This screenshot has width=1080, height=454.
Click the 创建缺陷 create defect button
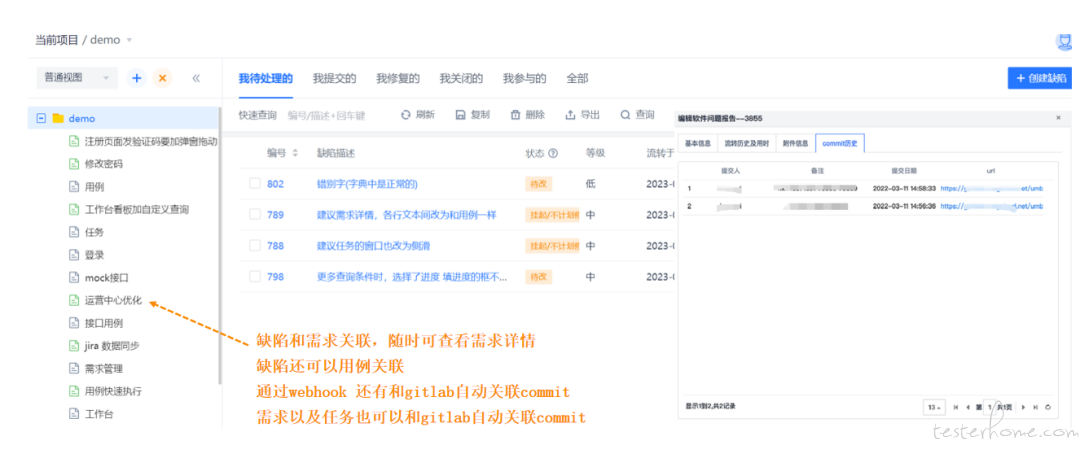coord(1042,78)
